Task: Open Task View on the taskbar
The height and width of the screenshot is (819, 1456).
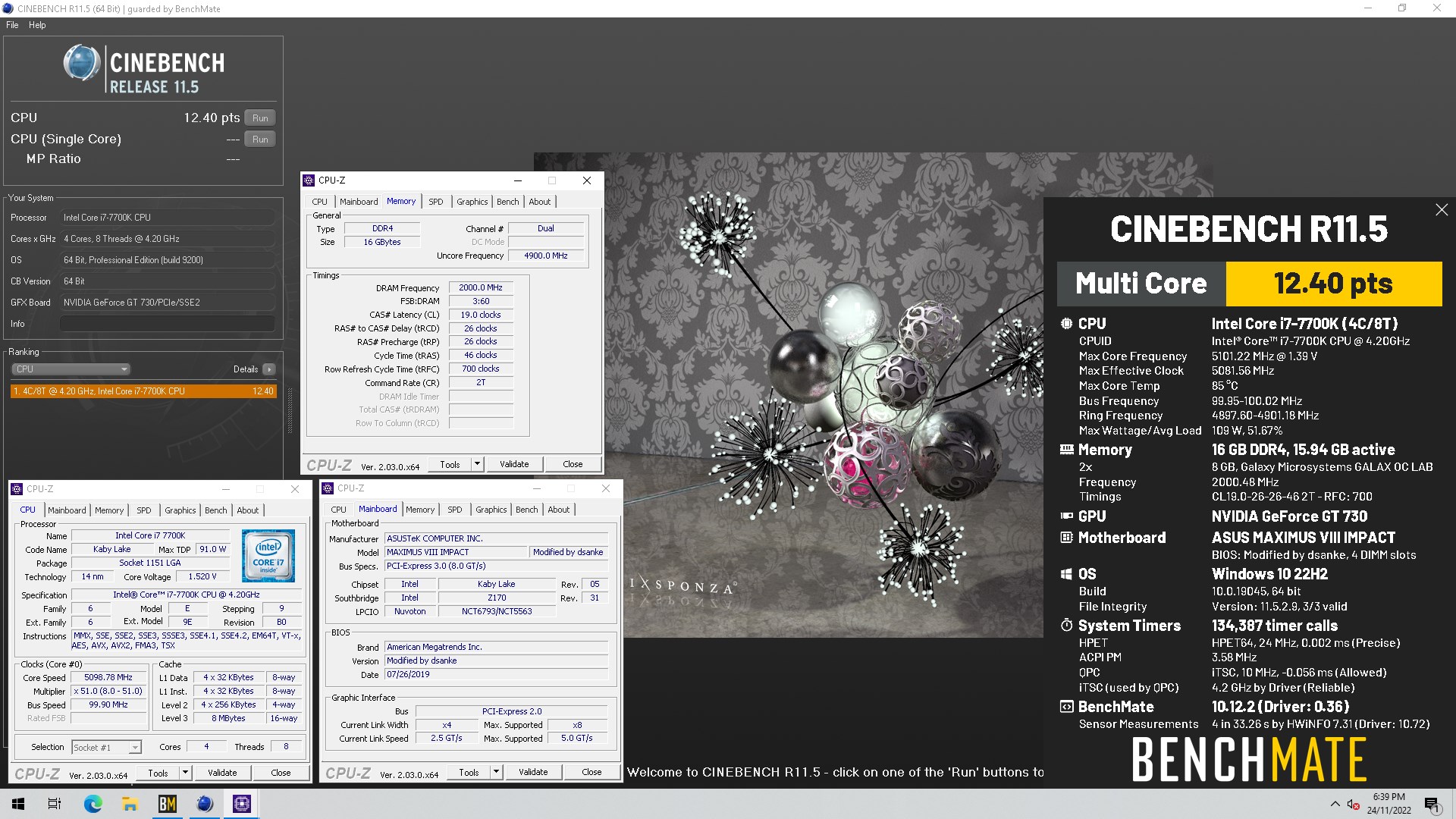Action: (x=55, y=804)
